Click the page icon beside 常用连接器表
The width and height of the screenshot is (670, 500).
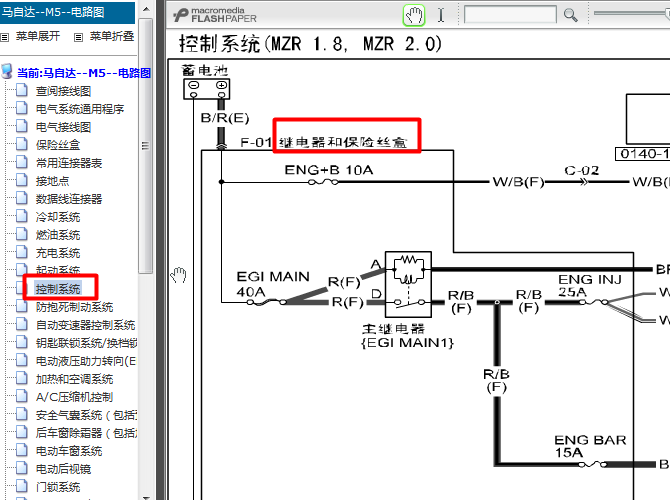coord(22,162)
